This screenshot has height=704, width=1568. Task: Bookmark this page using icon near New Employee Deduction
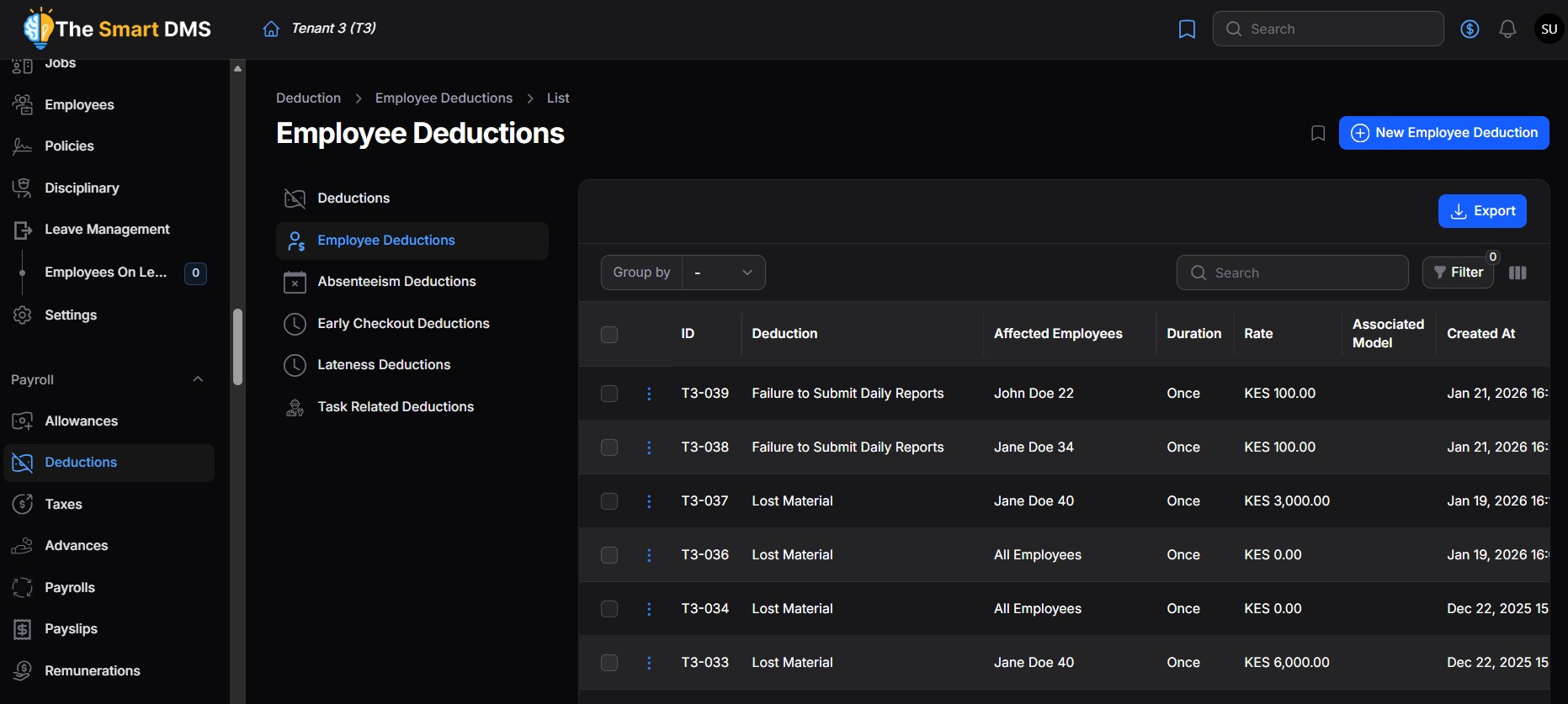(1318, 133)
